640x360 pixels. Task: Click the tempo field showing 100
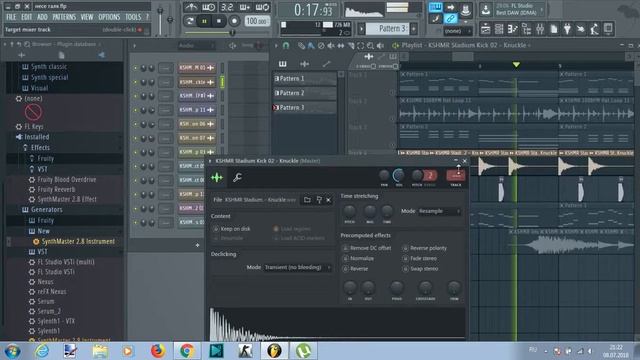257,21
